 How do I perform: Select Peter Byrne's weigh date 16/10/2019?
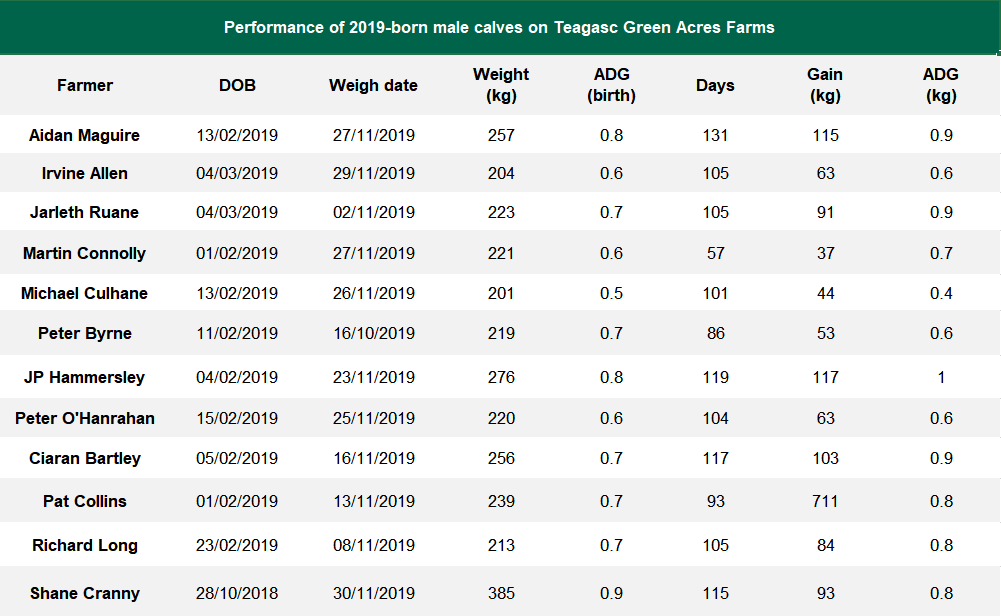[374, 333]
